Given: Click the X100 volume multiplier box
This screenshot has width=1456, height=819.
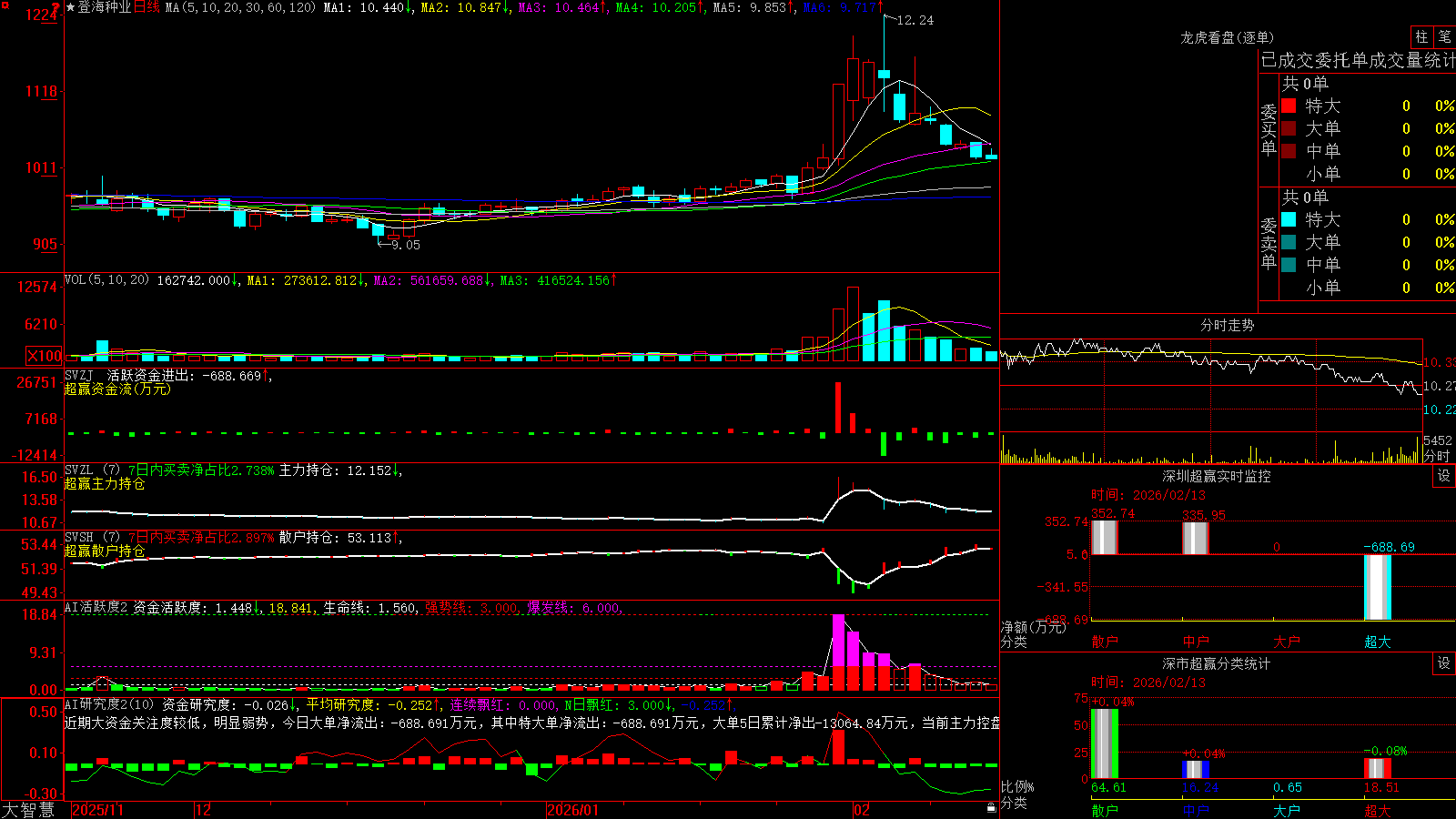Looking at the screenshot, I should click(44, 356).
